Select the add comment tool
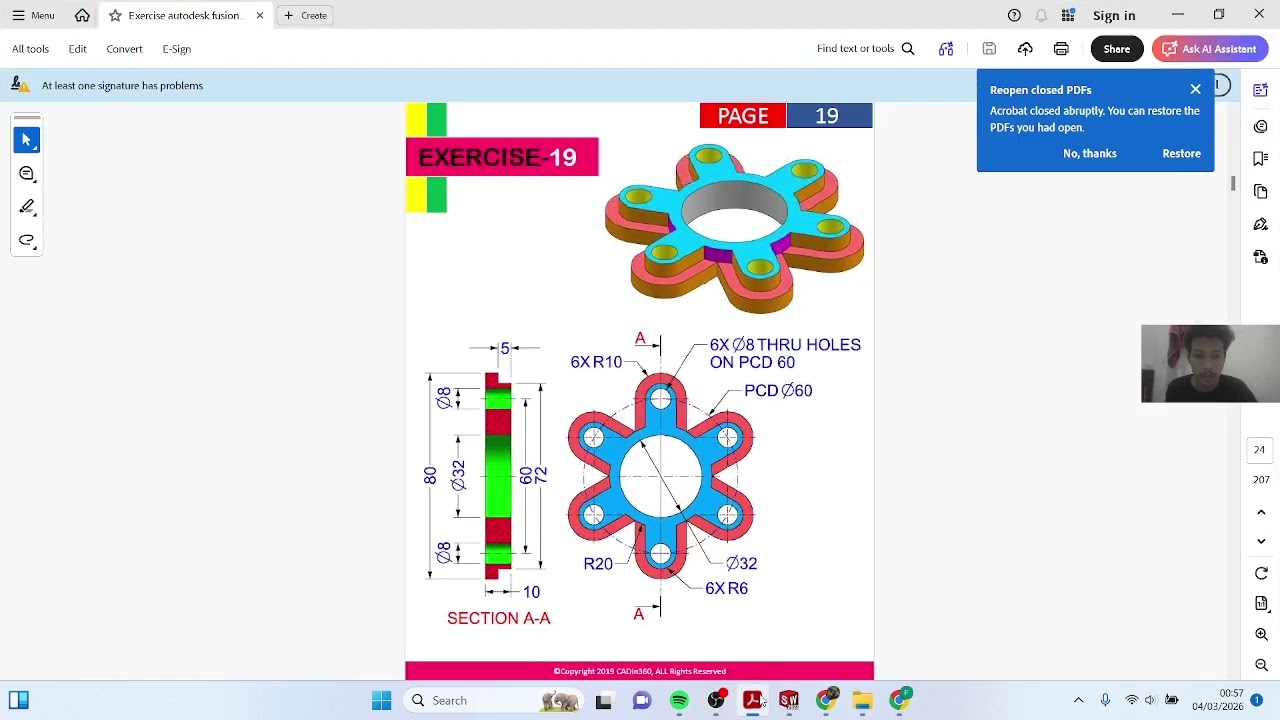 (27, 174)
